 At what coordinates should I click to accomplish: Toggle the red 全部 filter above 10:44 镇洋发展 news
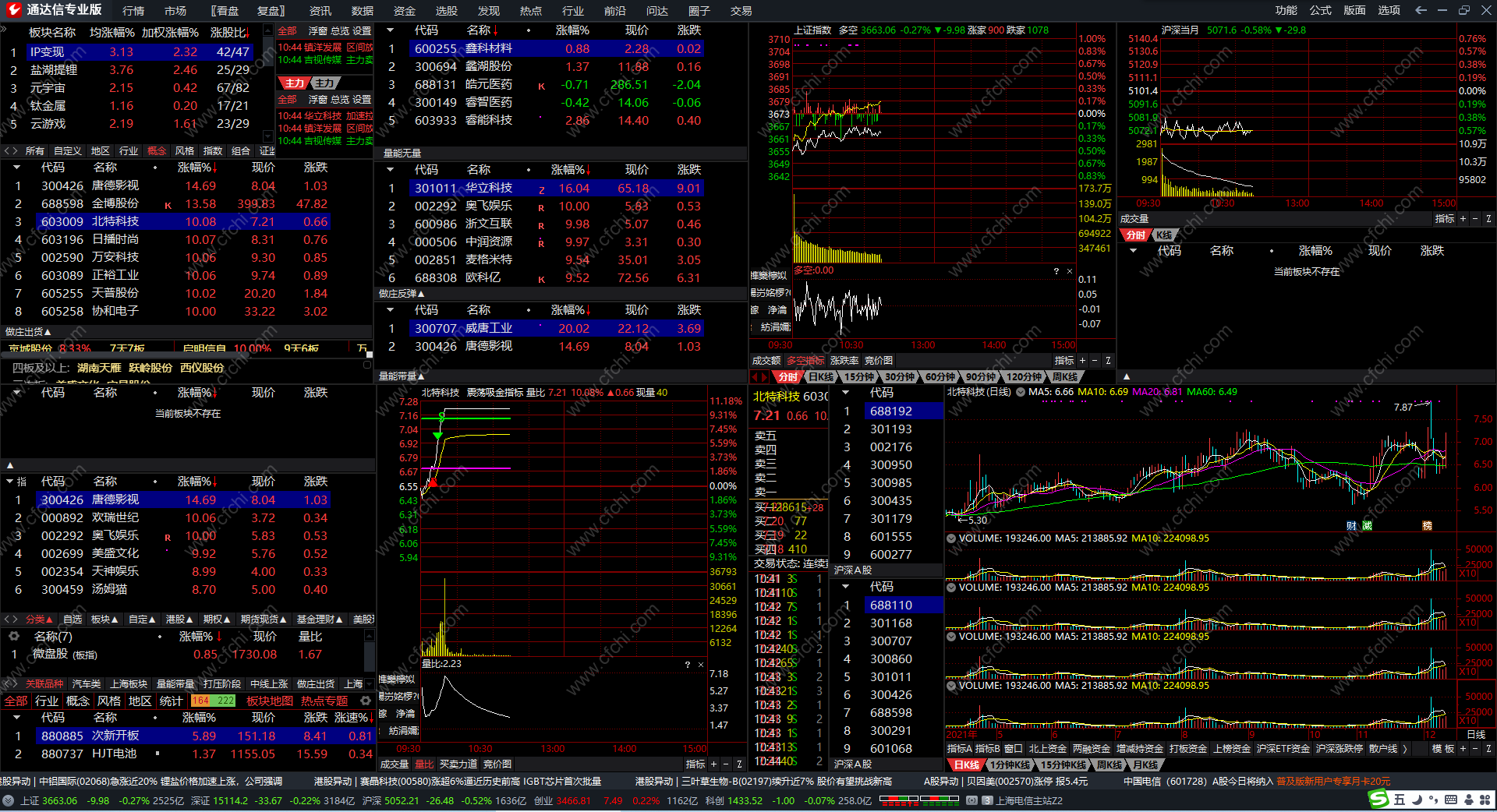tap(288, 30)
